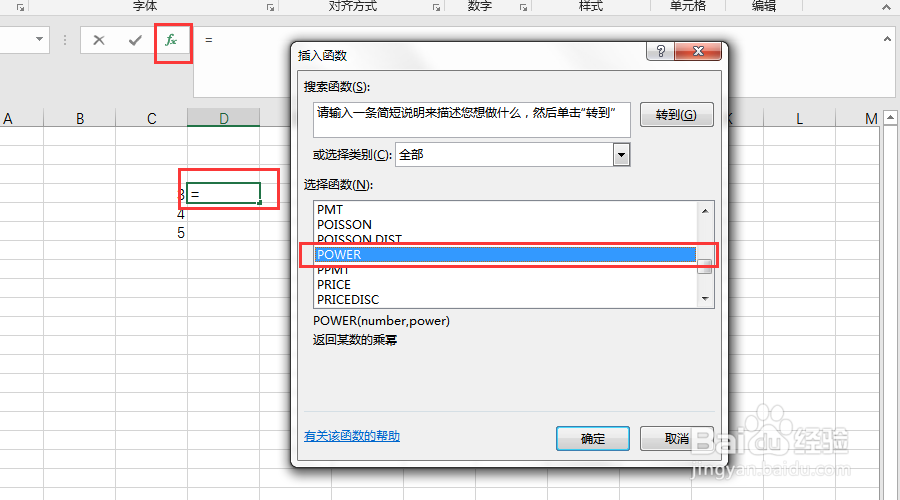Open number group dialog launcher
The width and height of the screenshot is (900, 500).
(x=523, y=7)
